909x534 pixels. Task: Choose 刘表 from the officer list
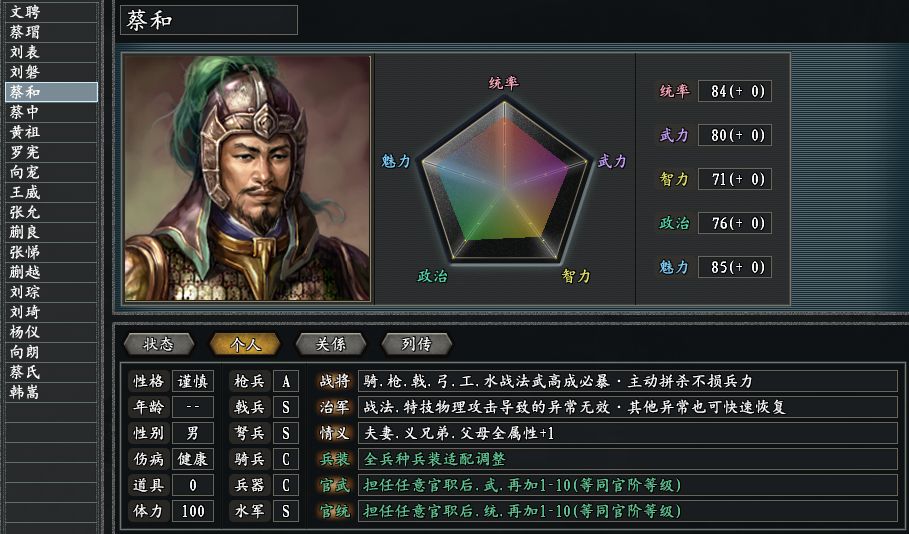click(x=25, y=52)
